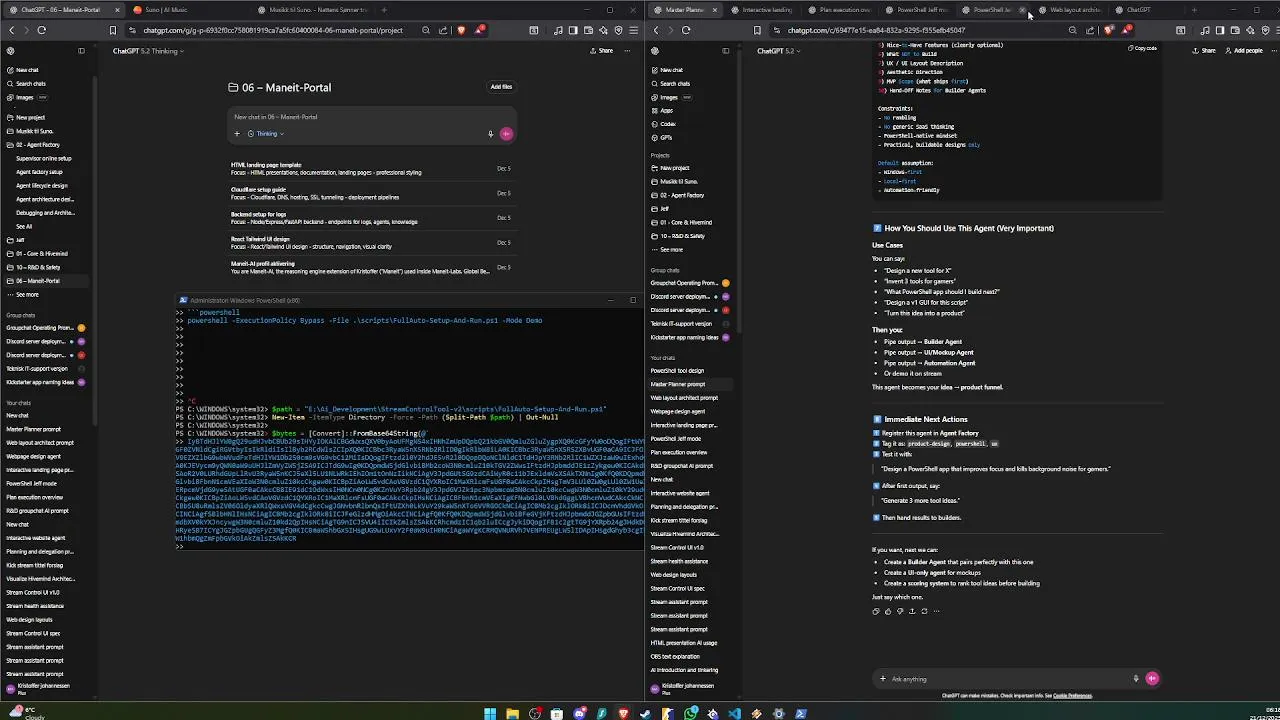Click the Add files button
The height and width of the screenshot is (720, 1280).
pos(501,87)
